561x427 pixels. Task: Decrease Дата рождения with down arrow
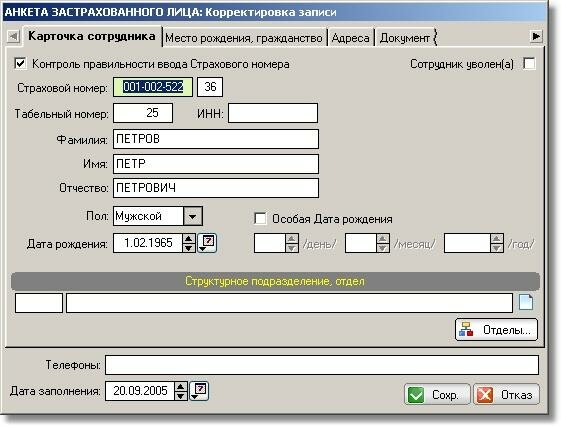click(189, 248)
